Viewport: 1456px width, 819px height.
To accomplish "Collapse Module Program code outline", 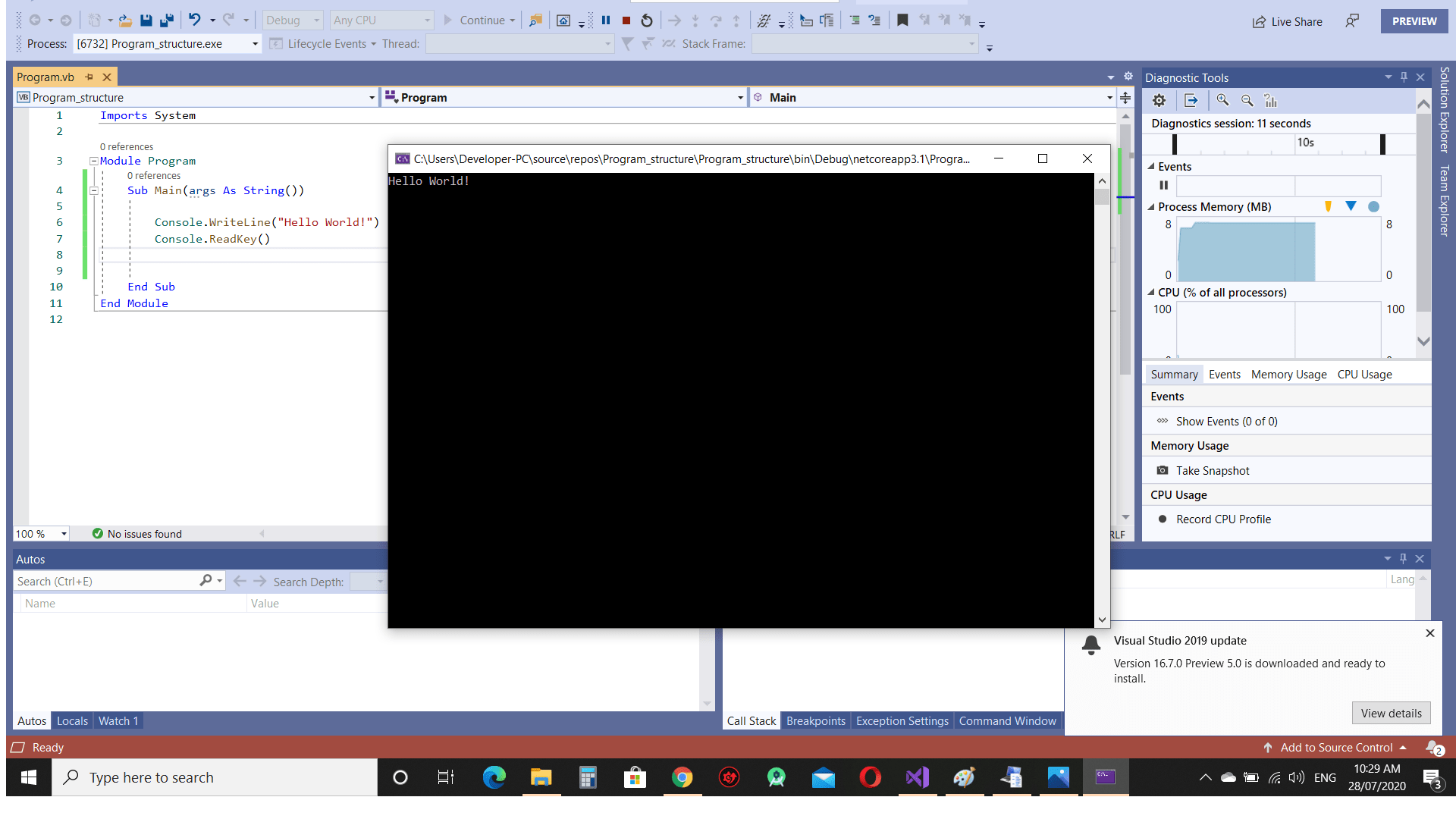I will 94,161.
